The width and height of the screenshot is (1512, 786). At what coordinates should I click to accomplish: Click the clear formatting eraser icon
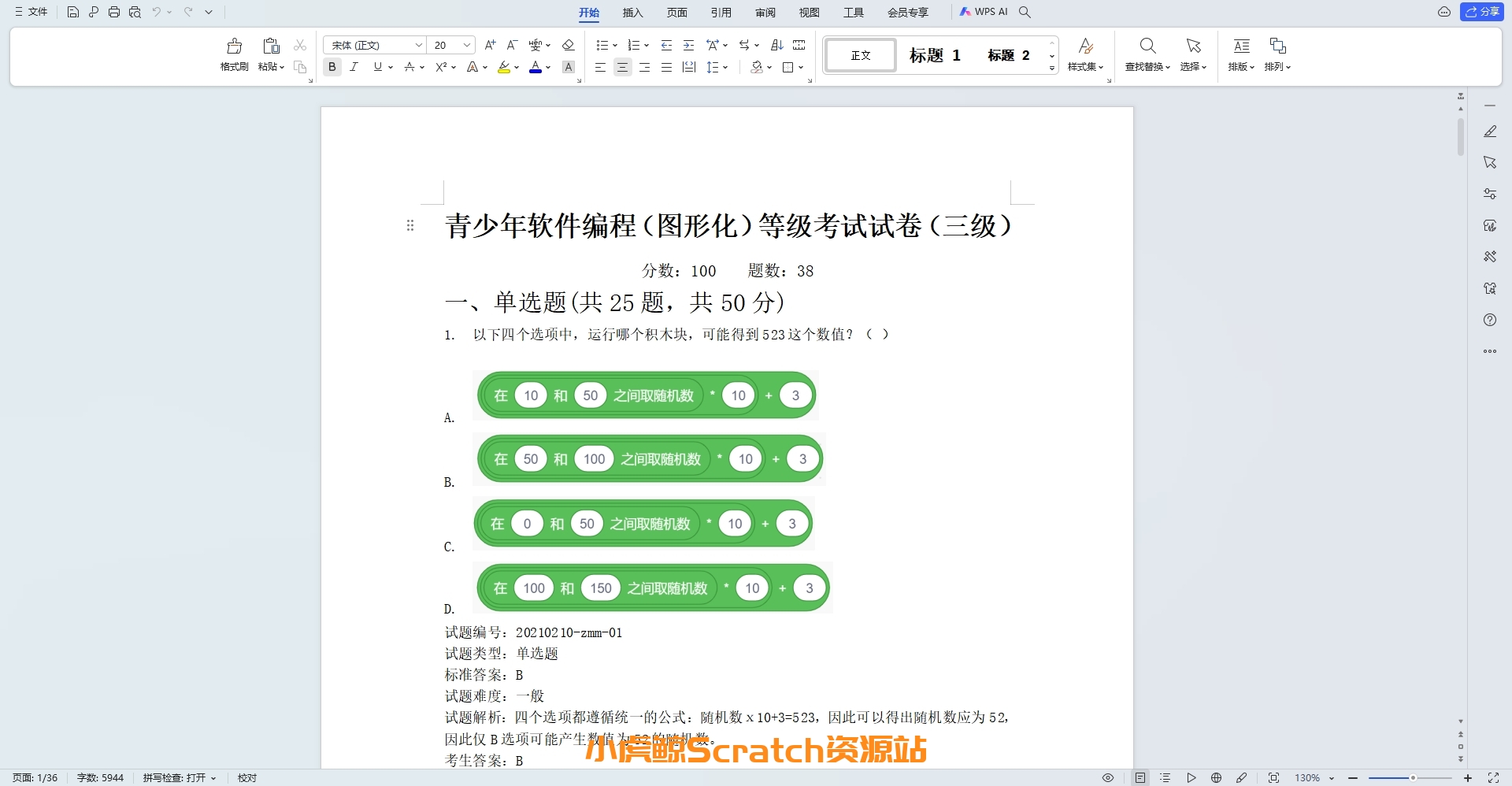click(x=568, y=45)
